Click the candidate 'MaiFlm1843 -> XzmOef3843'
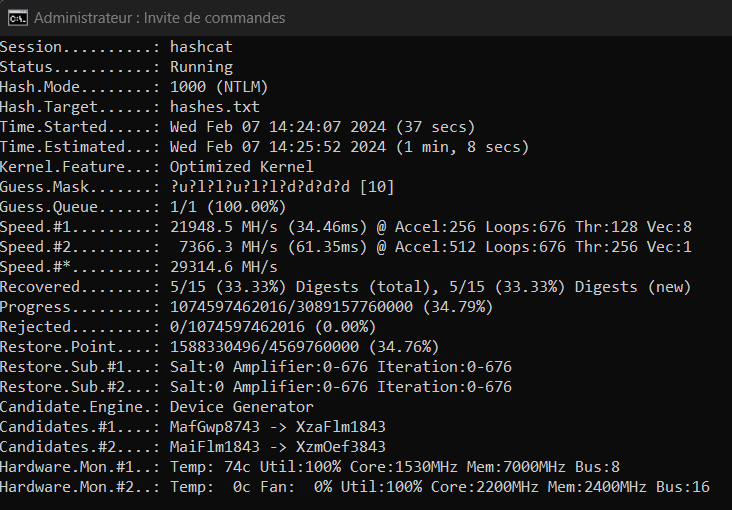 click(x=278, y=447)
